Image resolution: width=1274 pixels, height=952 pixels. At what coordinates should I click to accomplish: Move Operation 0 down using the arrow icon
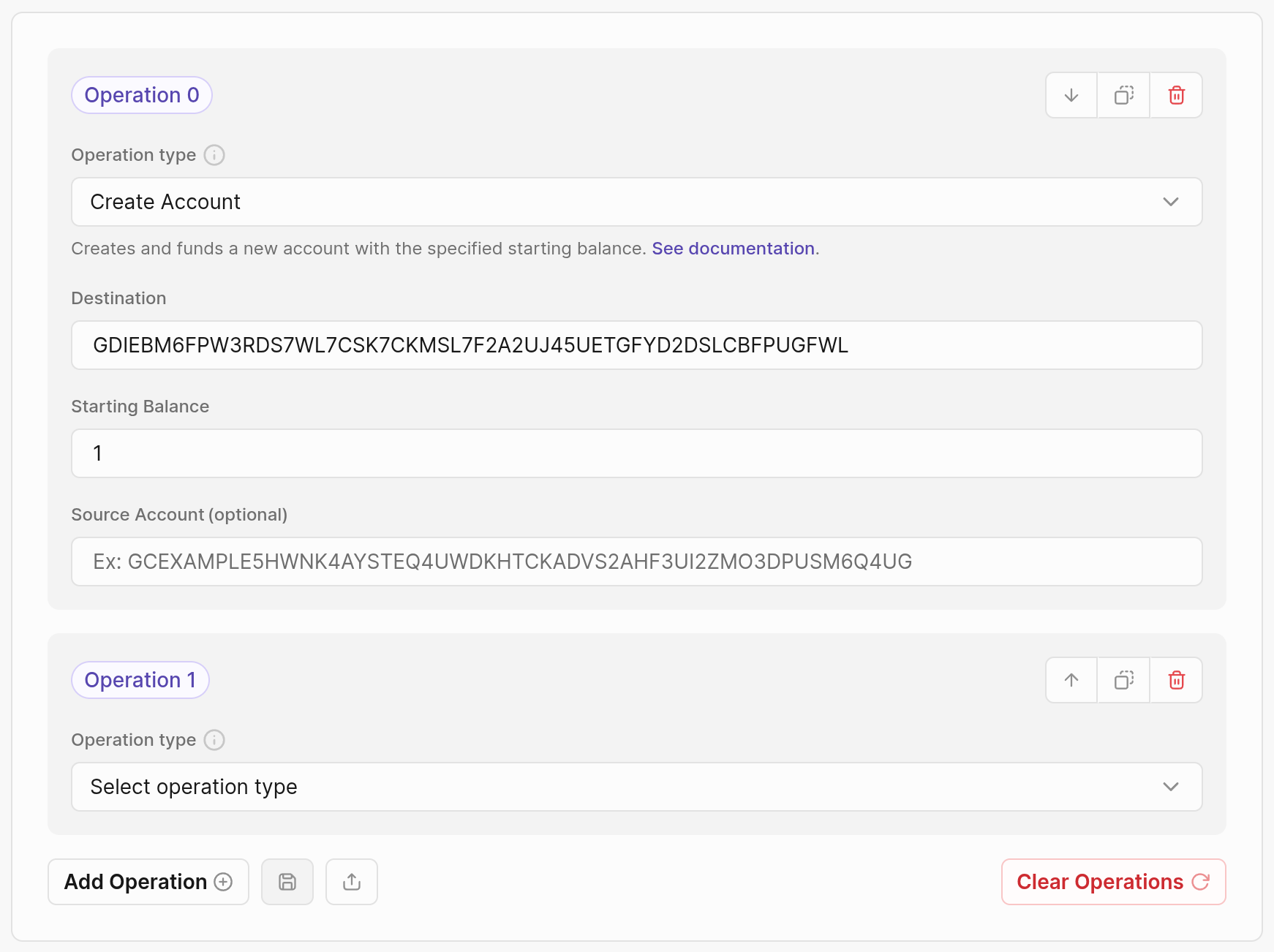[1070, 95]
